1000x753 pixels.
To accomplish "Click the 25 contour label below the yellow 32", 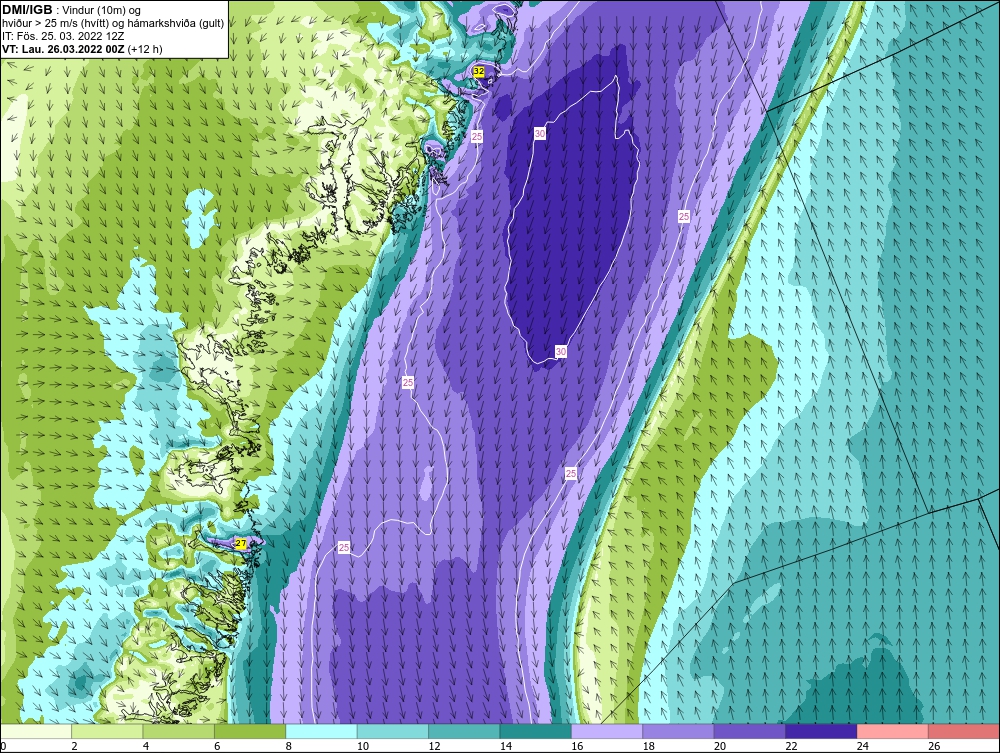I will [477, 136].
